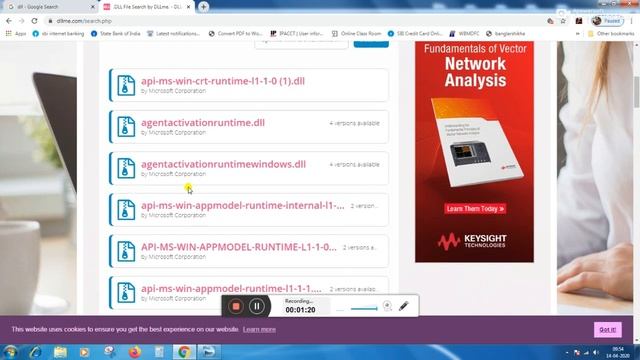Image resolution: width=640 pixels, height=360 pixels.
Task: Select the recorder pencil annotation tool
Action: (404, 305)
